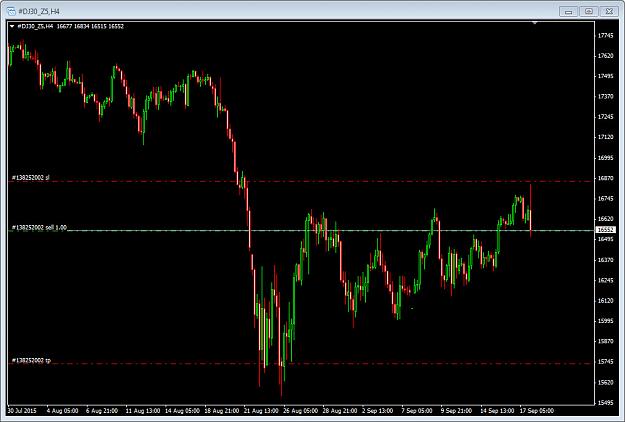Click the current price tag 16552
625x422 pixels.
[605, 230]
